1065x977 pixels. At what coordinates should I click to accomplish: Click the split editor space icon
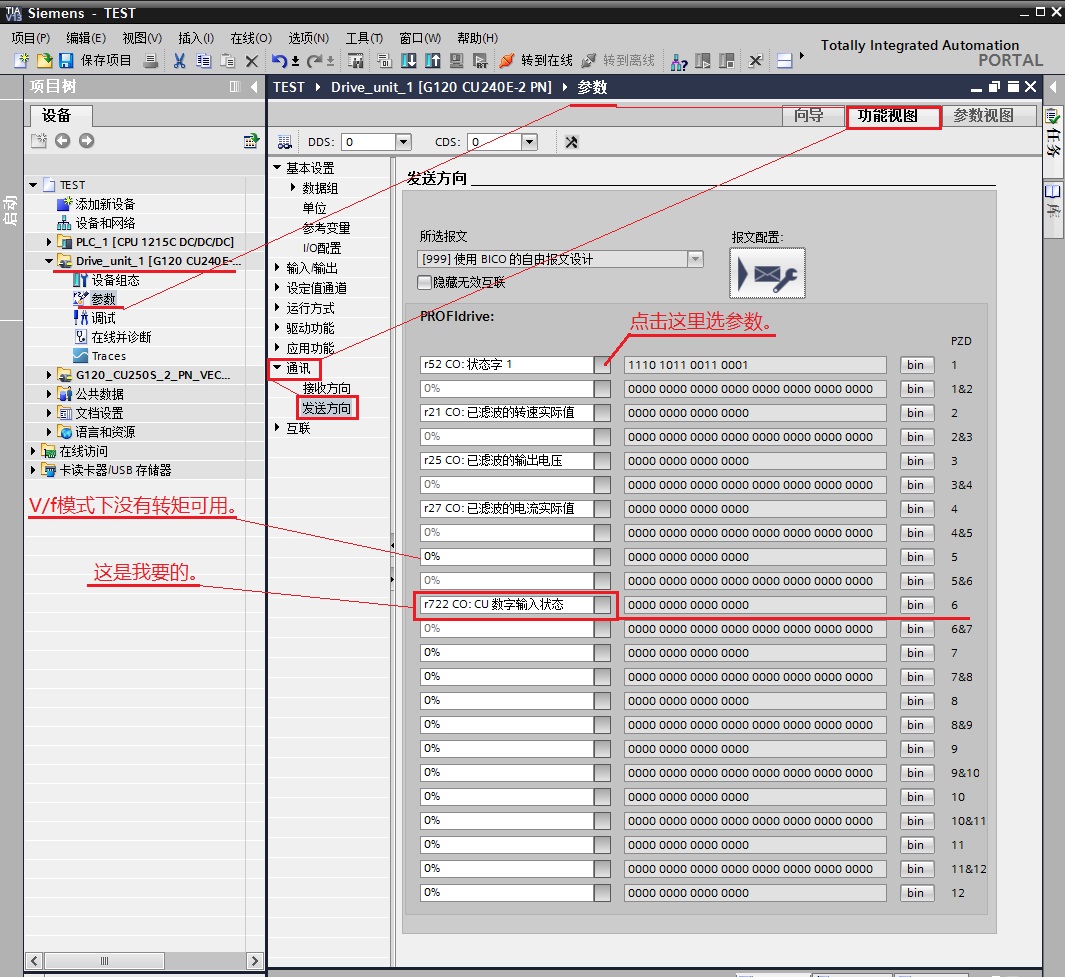click(x=784, y=61)
